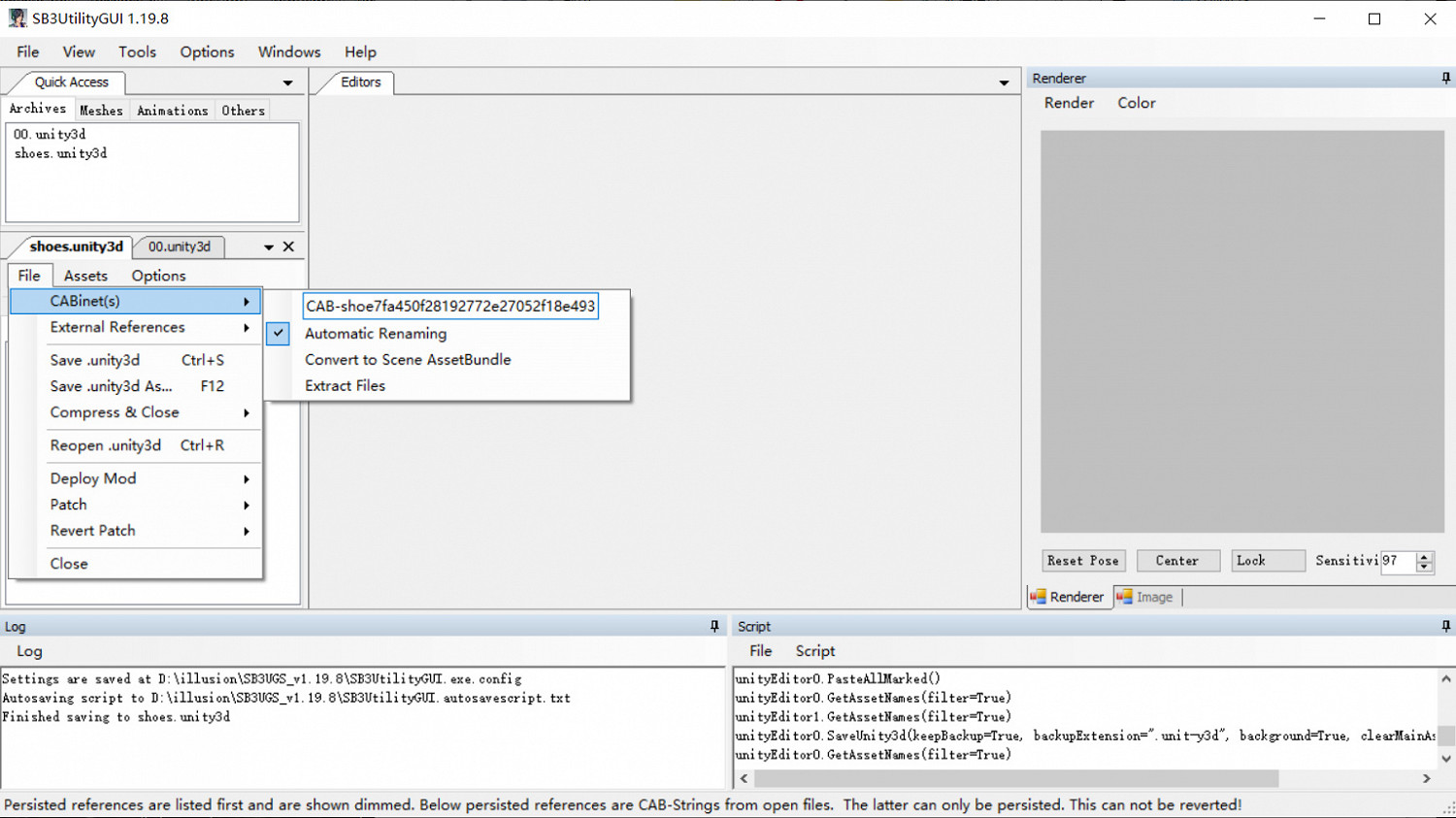Switch to the Image tab

pyautogui.click(x=1145, y=597)
